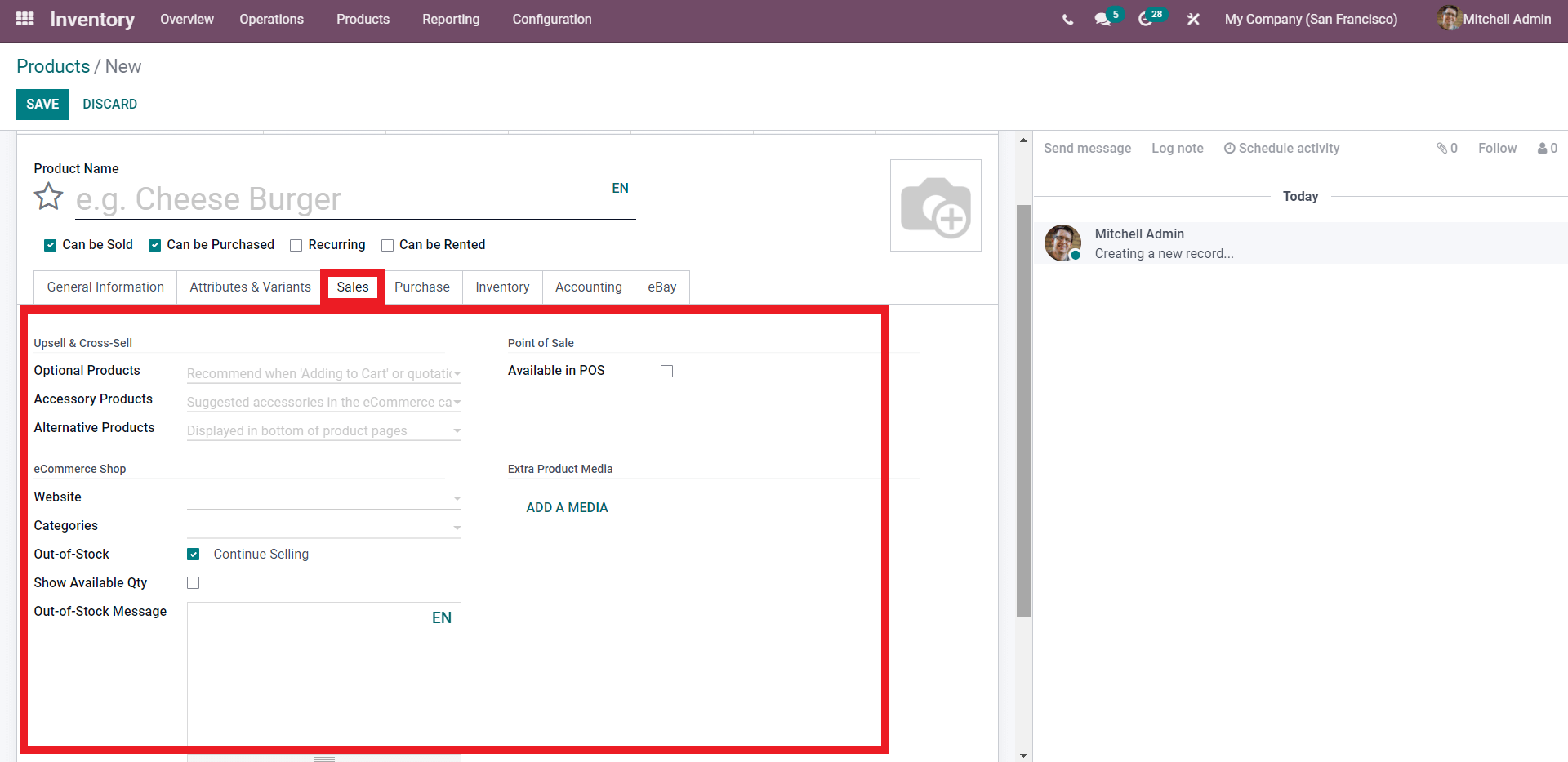Click the phone call icon

1067,20
